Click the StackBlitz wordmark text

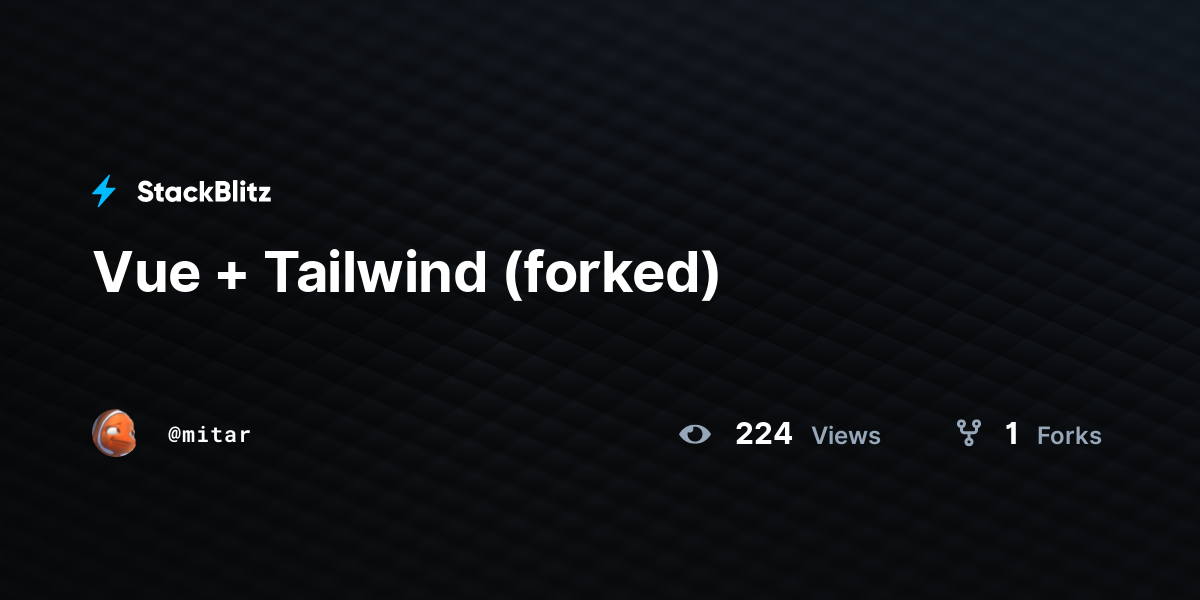pos(204,192)
